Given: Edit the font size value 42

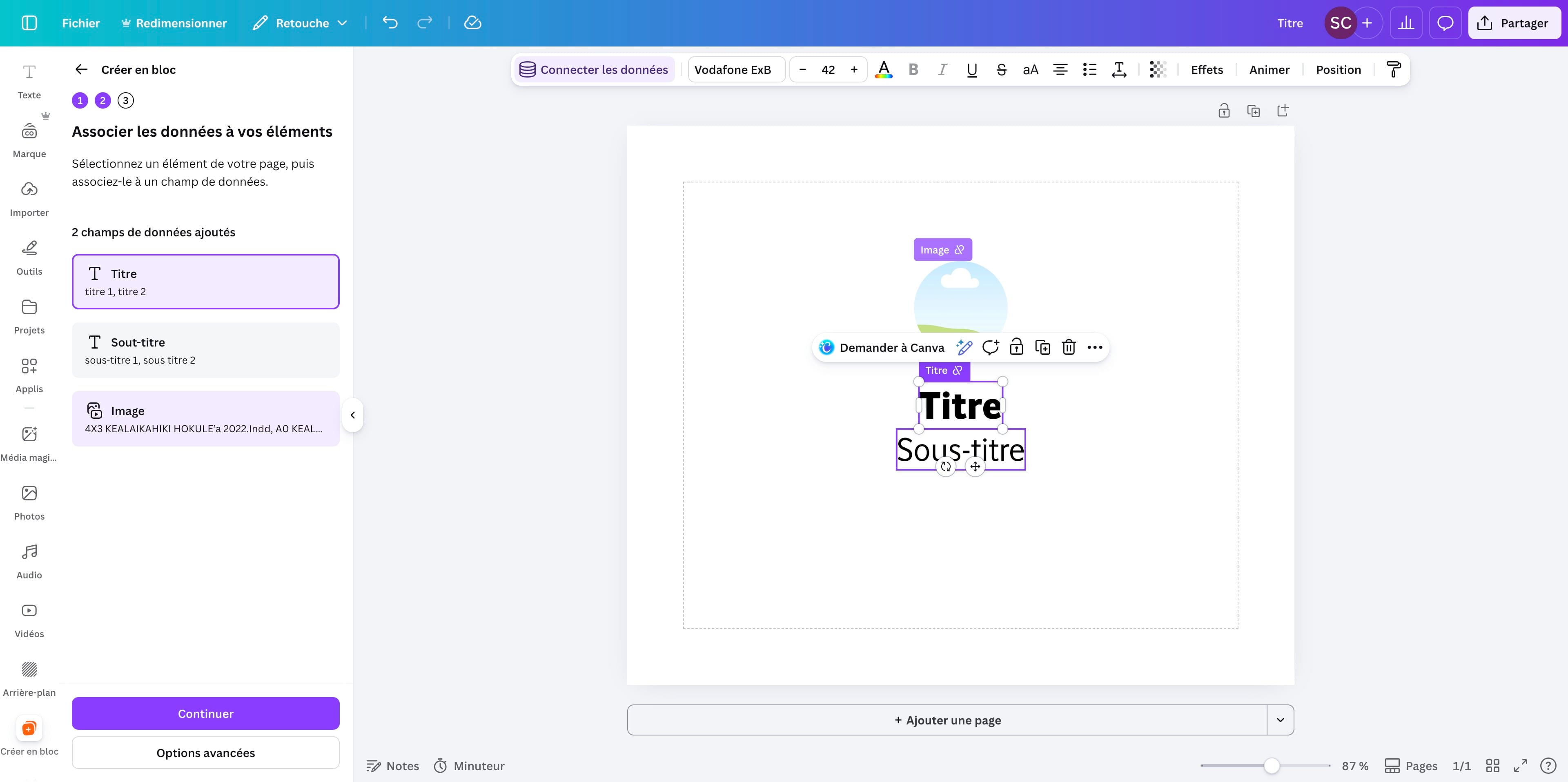Looking at the screenshot, I should [x=829, y=70].
